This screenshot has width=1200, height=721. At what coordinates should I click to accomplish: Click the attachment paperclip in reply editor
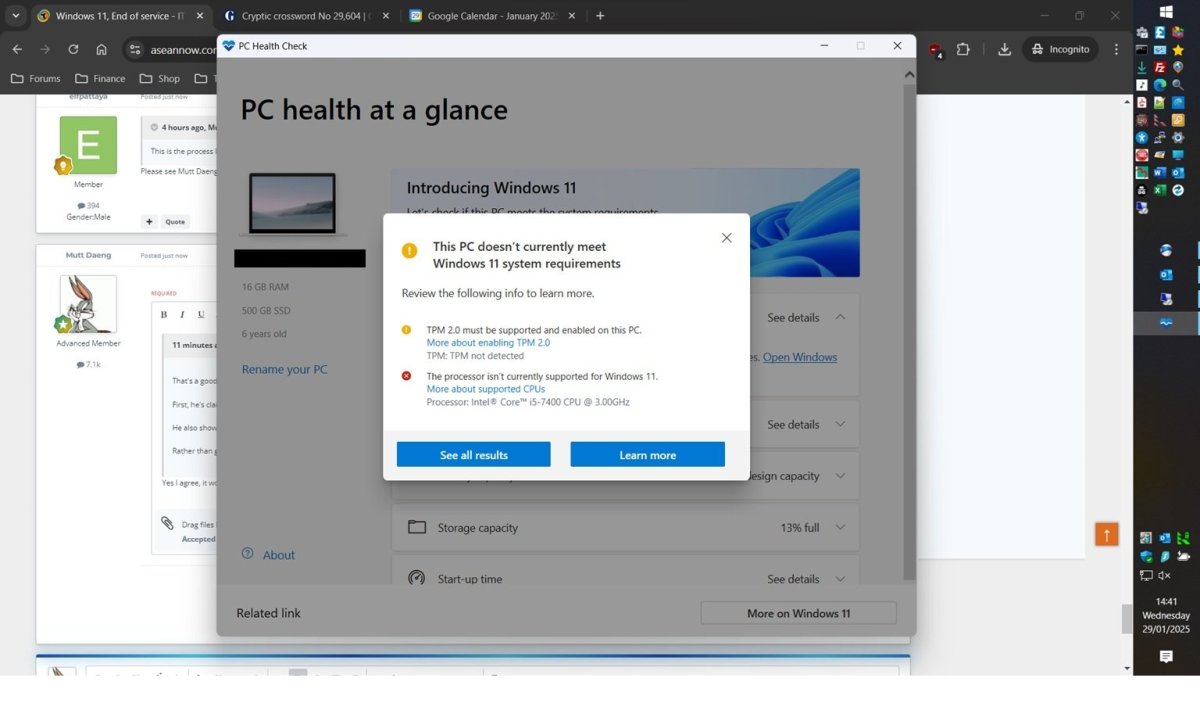point(168,523)
